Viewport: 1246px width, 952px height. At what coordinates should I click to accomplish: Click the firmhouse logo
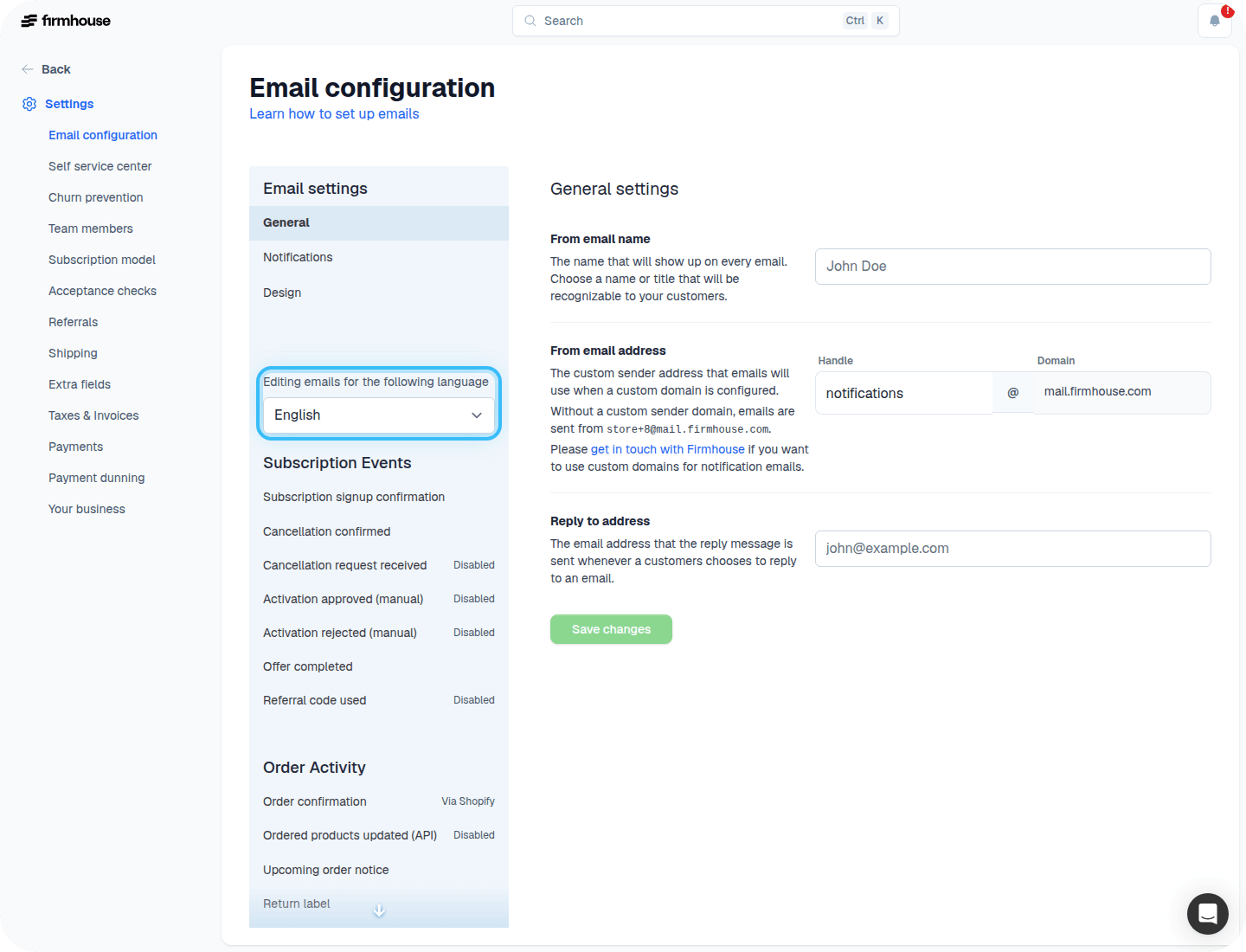click(x=66, y=21)
